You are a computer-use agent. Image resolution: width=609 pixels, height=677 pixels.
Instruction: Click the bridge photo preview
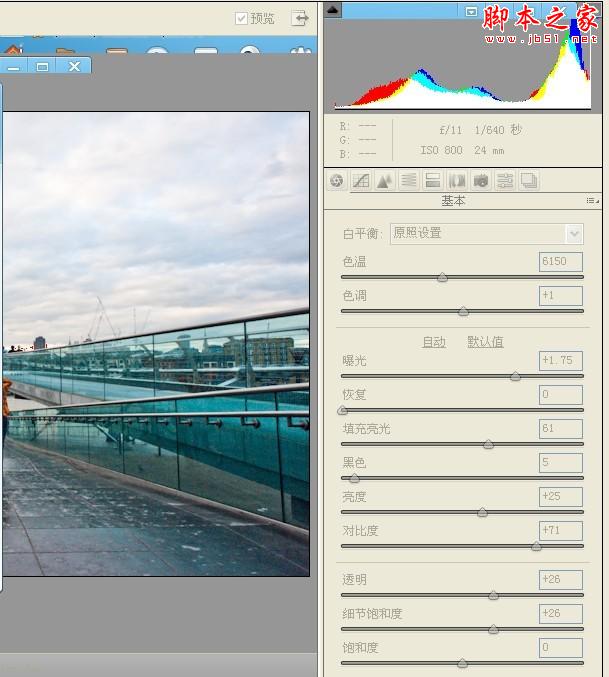click(155, 344)
